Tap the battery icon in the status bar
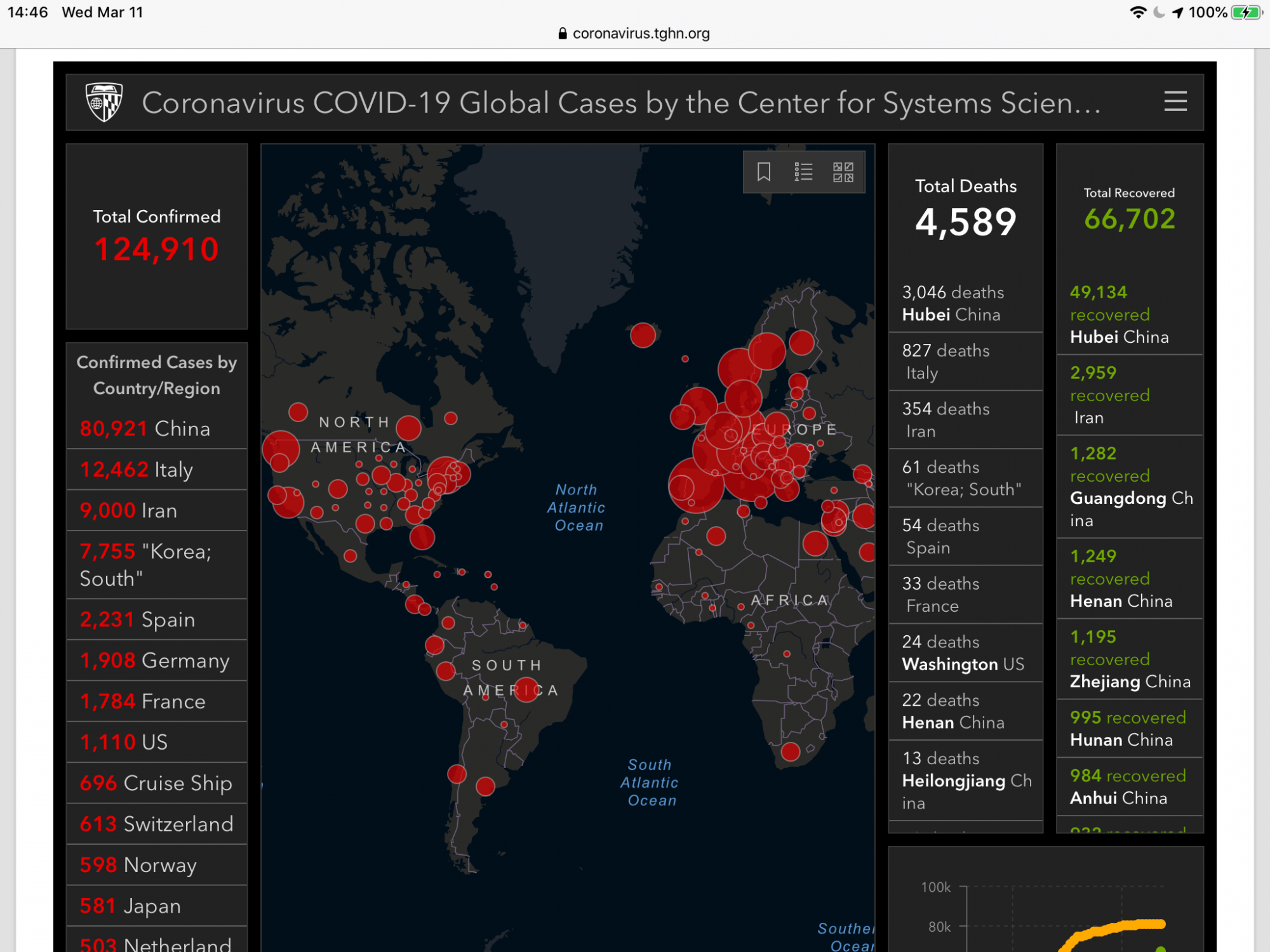1270x952 pixels. (x=1246, y=13)
